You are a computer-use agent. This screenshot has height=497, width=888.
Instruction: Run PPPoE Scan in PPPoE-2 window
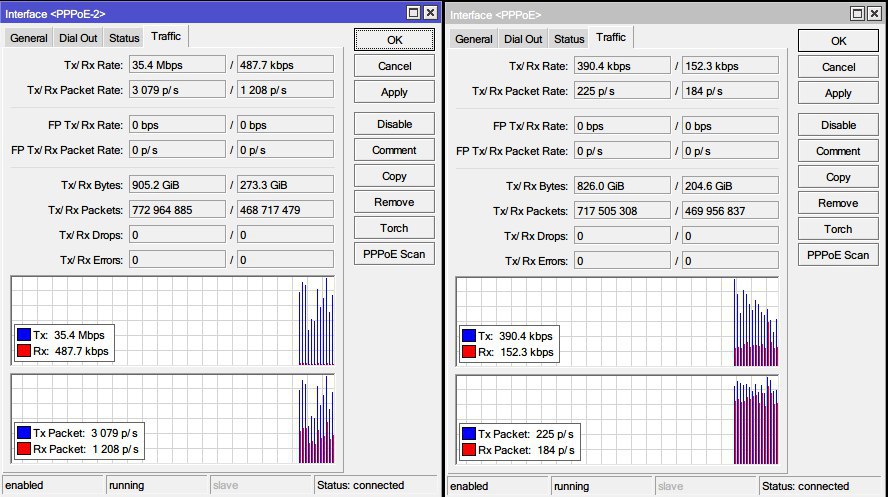coord(394,254)
